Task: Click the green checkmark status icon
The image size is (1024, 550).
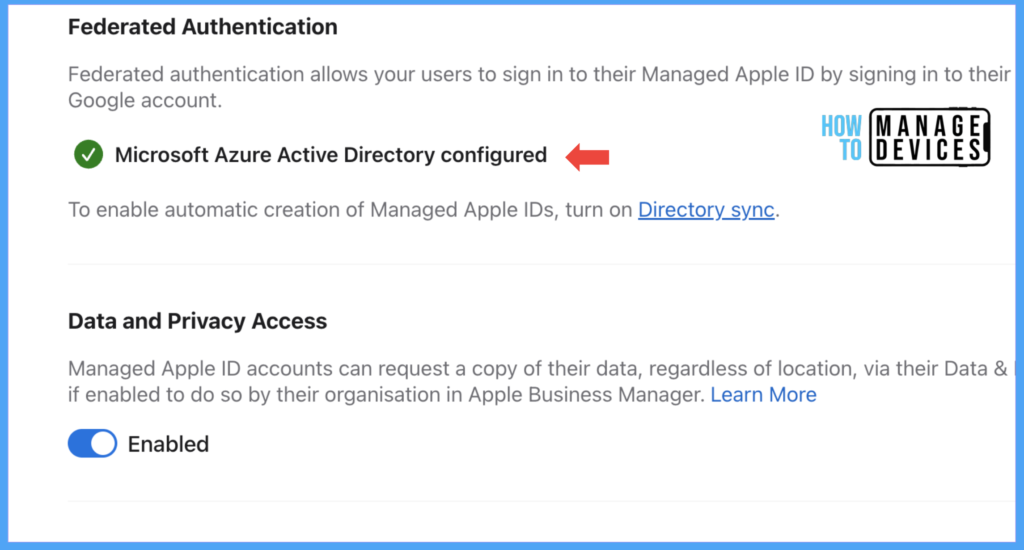Action: [x=88, y=155]
